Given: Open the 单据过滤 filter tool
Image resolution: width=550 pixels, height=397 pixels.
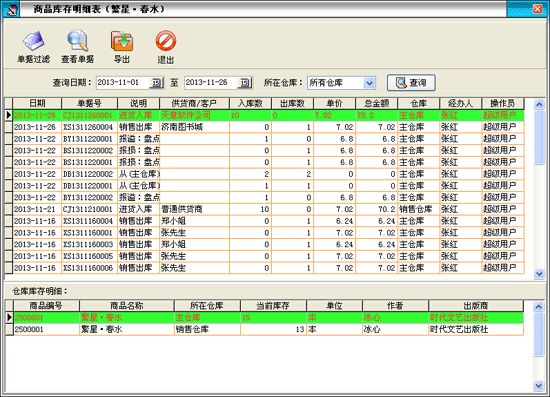Looking at the screenshot, I should [34, 41].
